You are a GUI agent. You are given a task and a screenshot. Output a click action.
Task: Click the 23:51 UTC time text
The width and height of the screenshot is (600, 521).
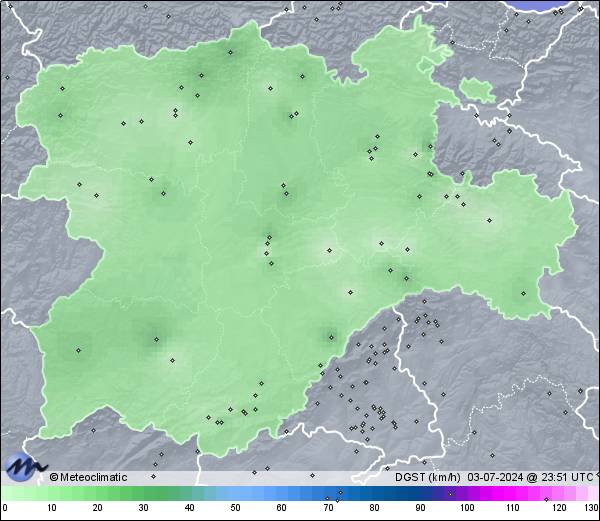click(566, 477)
